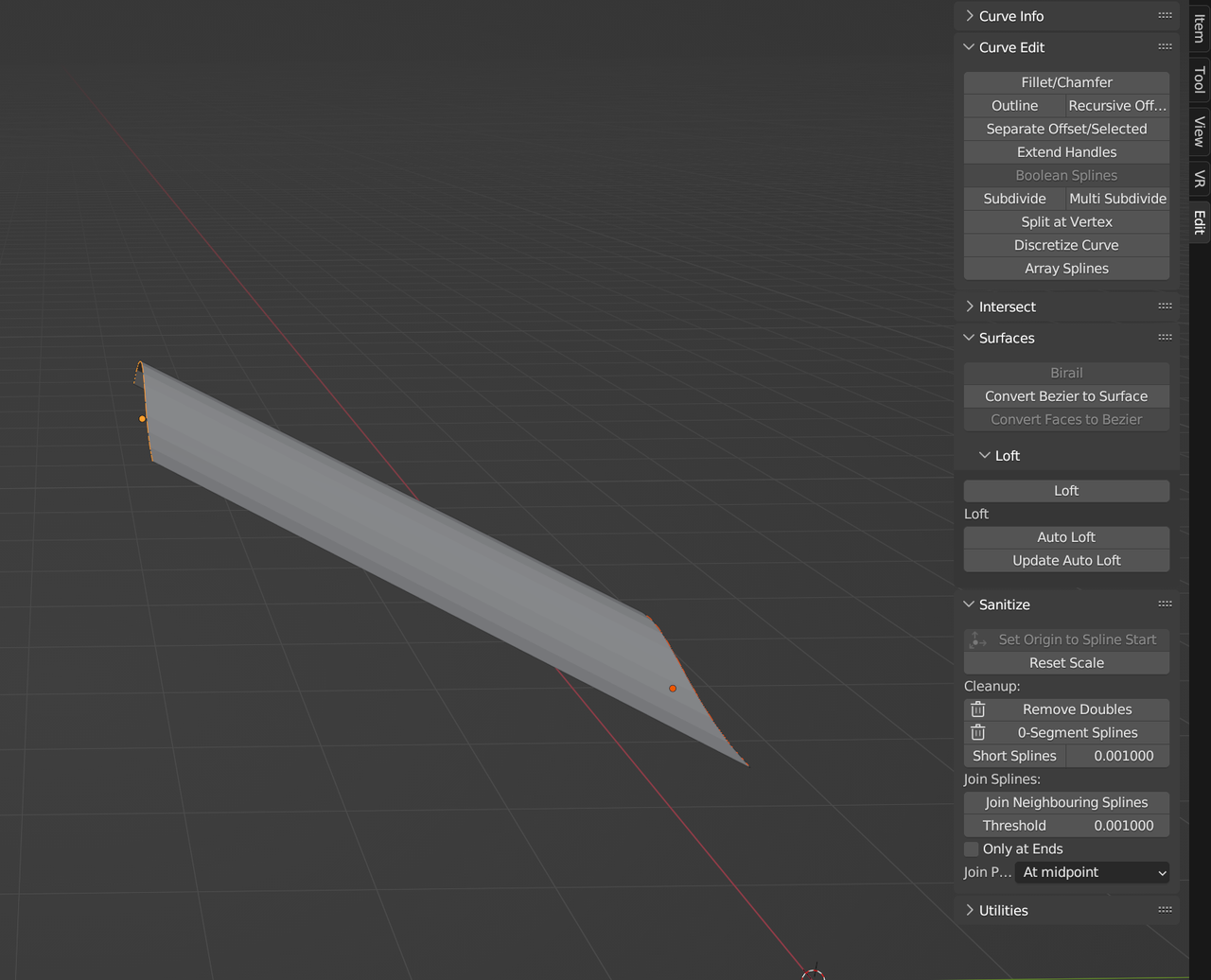Click the Threshold value field
The height and width of the screenshot is (980, 1211).
pos(1066,826)
